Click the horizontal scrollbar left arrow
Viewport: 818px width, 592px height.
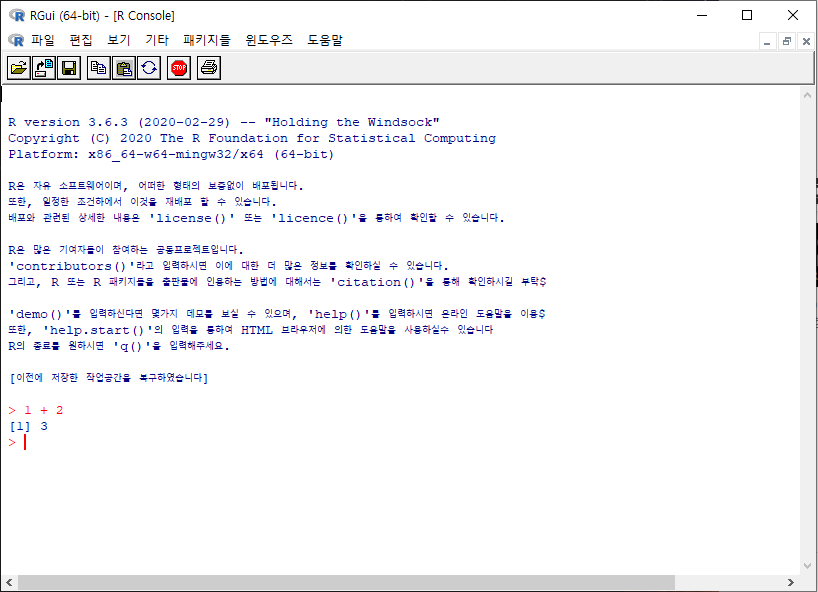(x=9, y=582)
